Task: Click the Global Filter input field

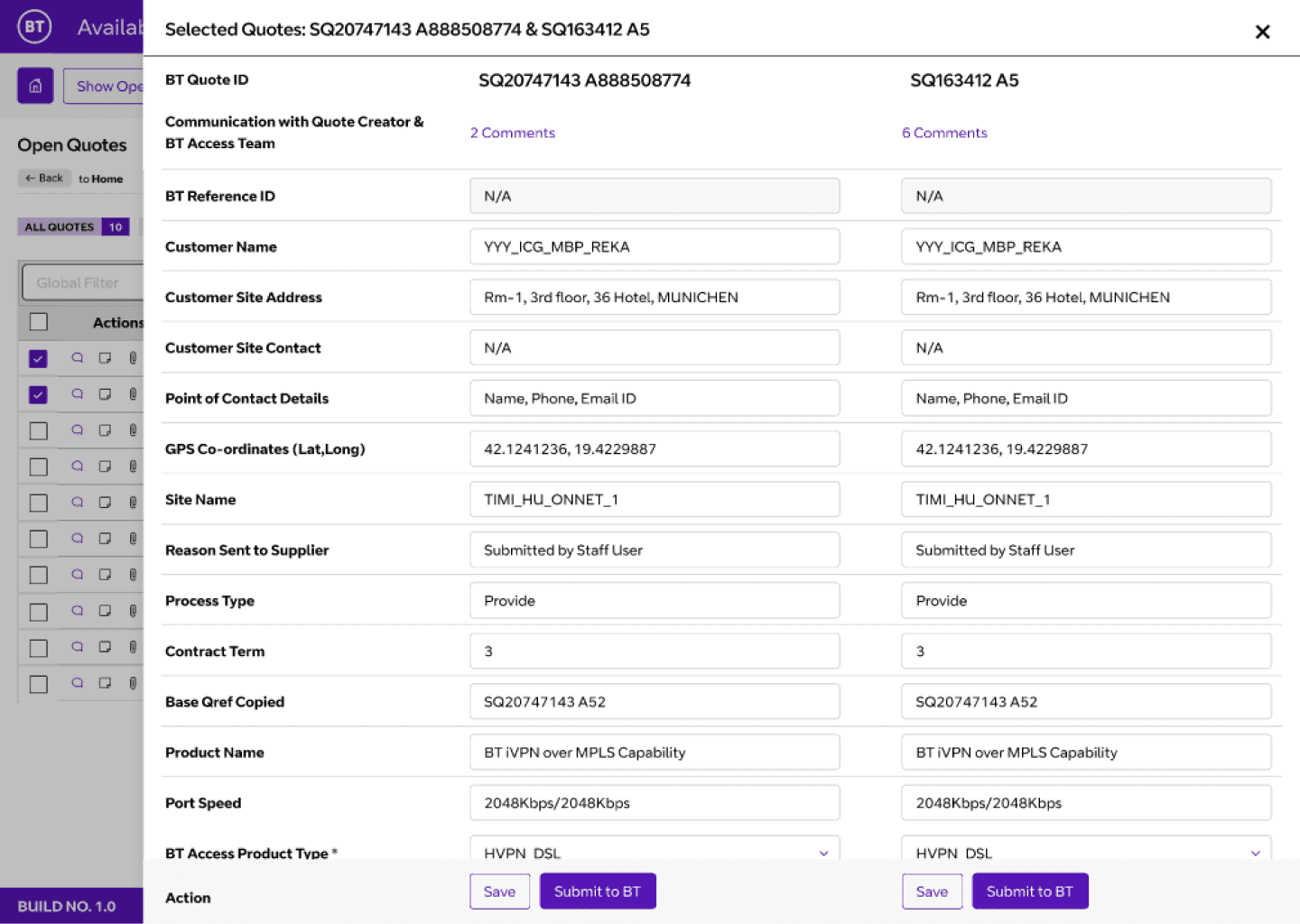Action: point(83,283)
